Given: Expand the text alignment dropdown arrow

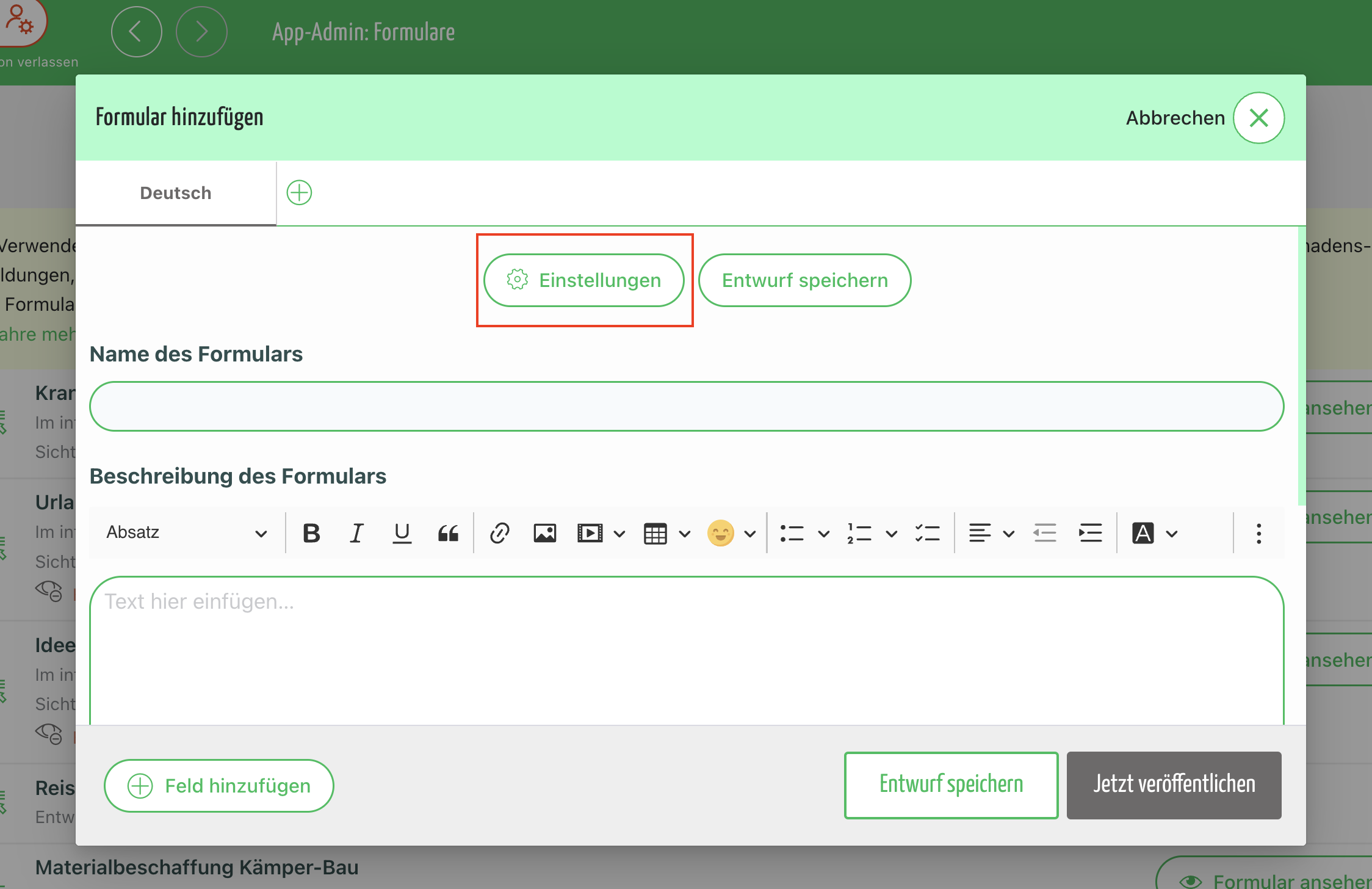Looking at the screenshot, I should (x=1008, y=534).
